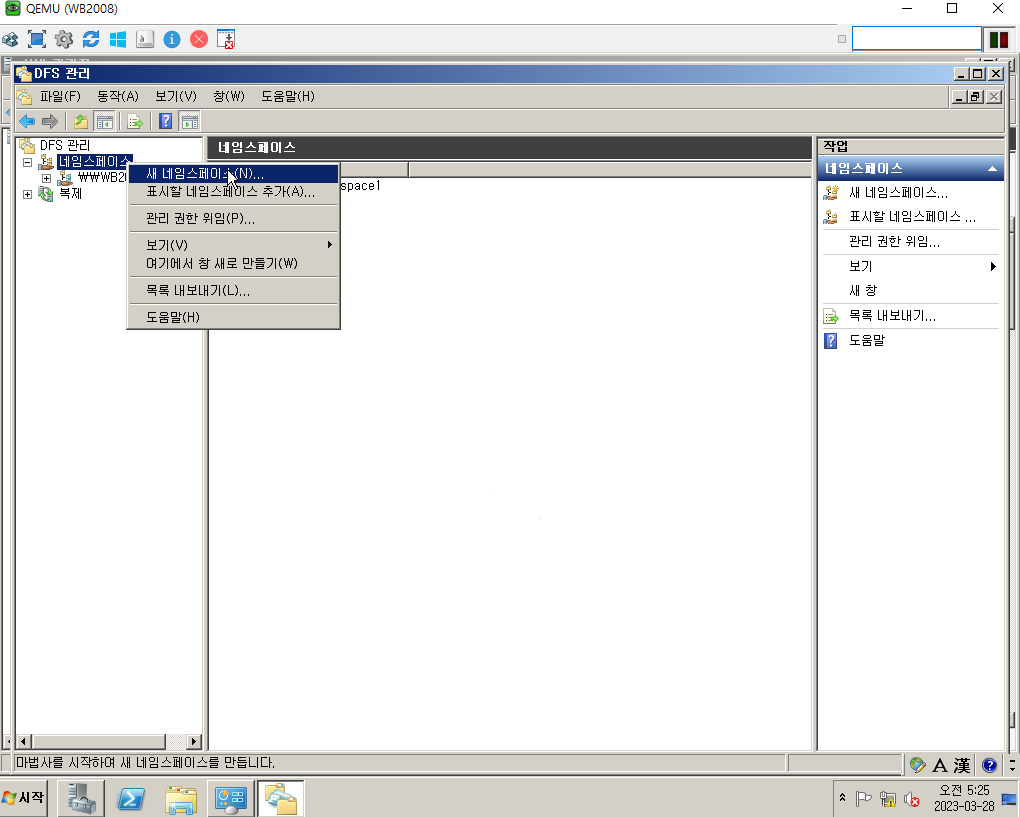Click the Show desktop button
The width and height of the screenshot is (1020, 817).
1009,799
